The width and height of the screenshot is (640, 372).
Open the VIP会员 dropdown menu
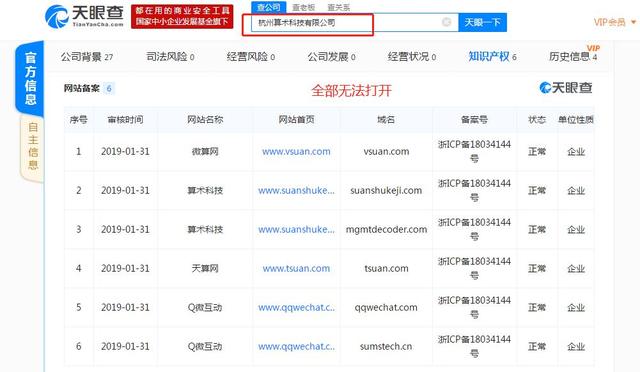point(614,22)
